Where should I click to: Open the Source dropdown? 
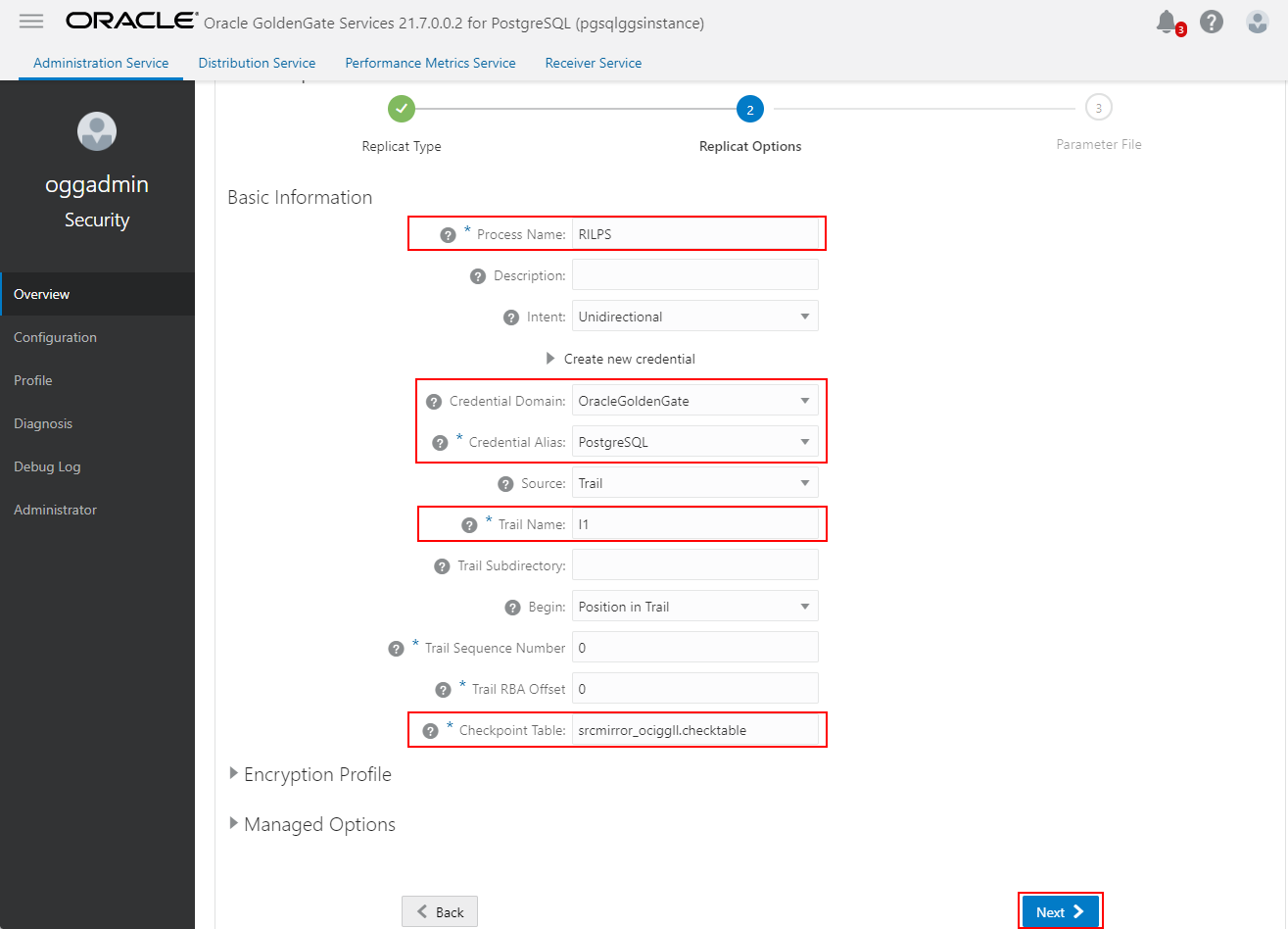point(695,483)
